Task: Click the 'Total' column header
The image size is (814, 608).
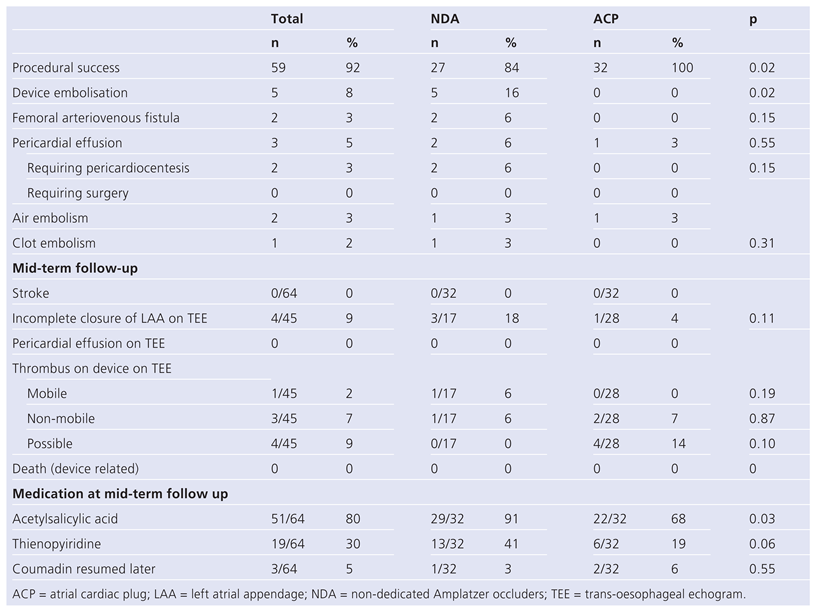Action: click(x=287, y=19)
